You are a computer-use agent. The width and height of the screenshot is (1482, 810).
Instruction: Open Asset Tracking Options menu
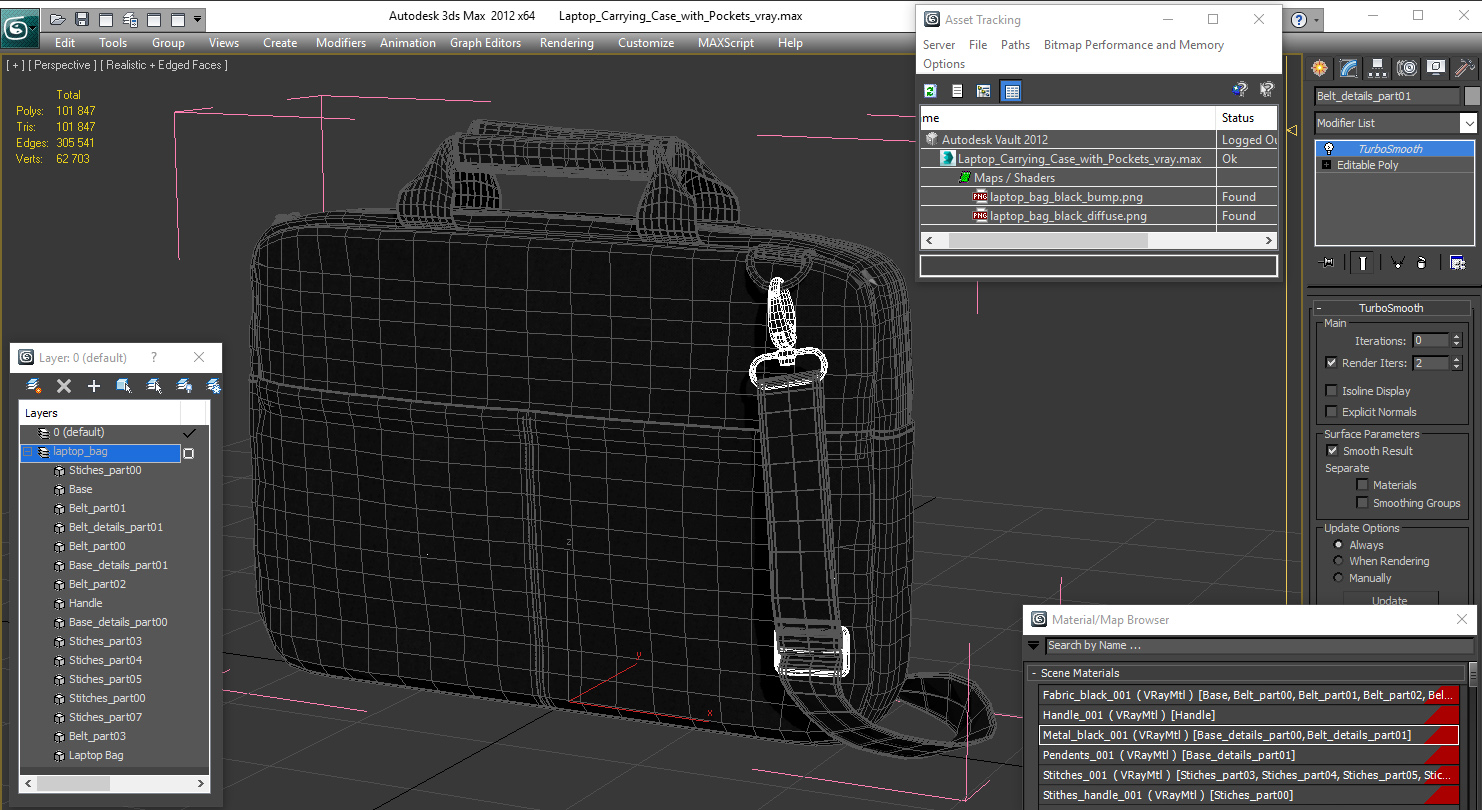click(944, 64)
